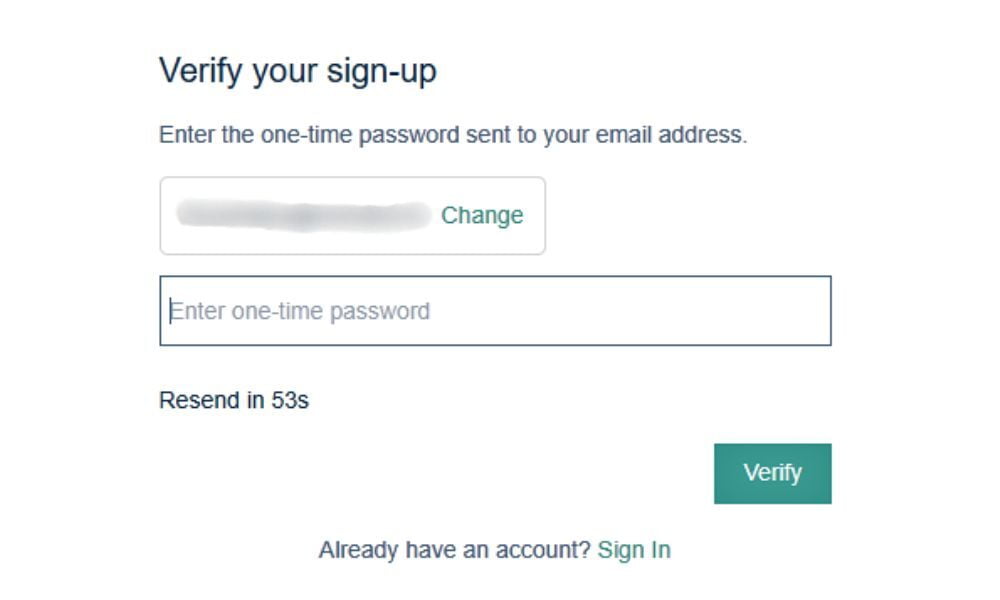Click the Change link beside the email
This screenshot has height=600, width=1000.
(482, 215)
